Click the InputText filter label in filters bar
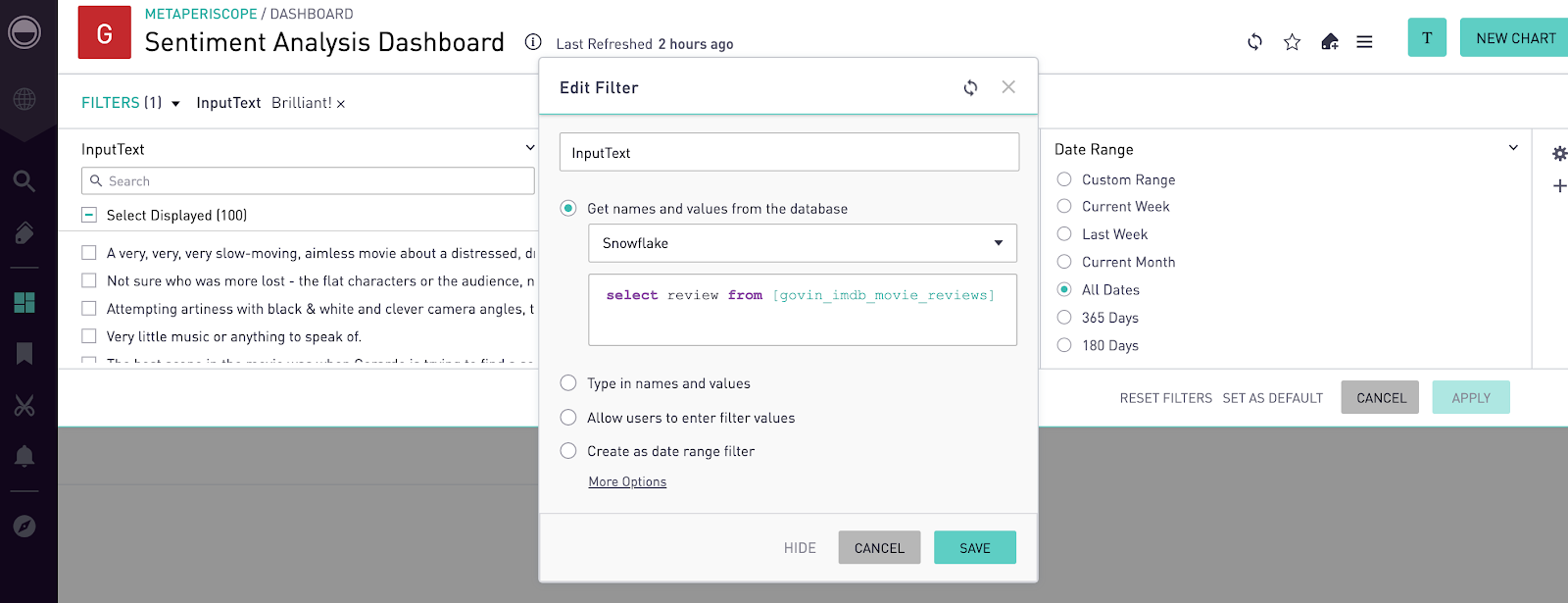 pos(228,103)
